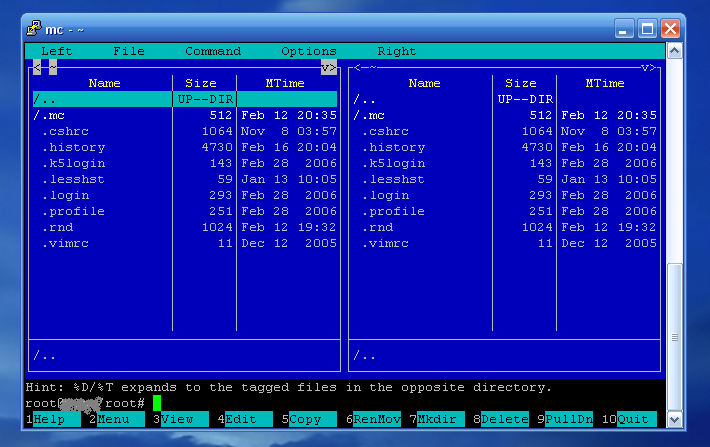Click the 2 Menu function key
The image size is (710, 447).
click(117, 419)
